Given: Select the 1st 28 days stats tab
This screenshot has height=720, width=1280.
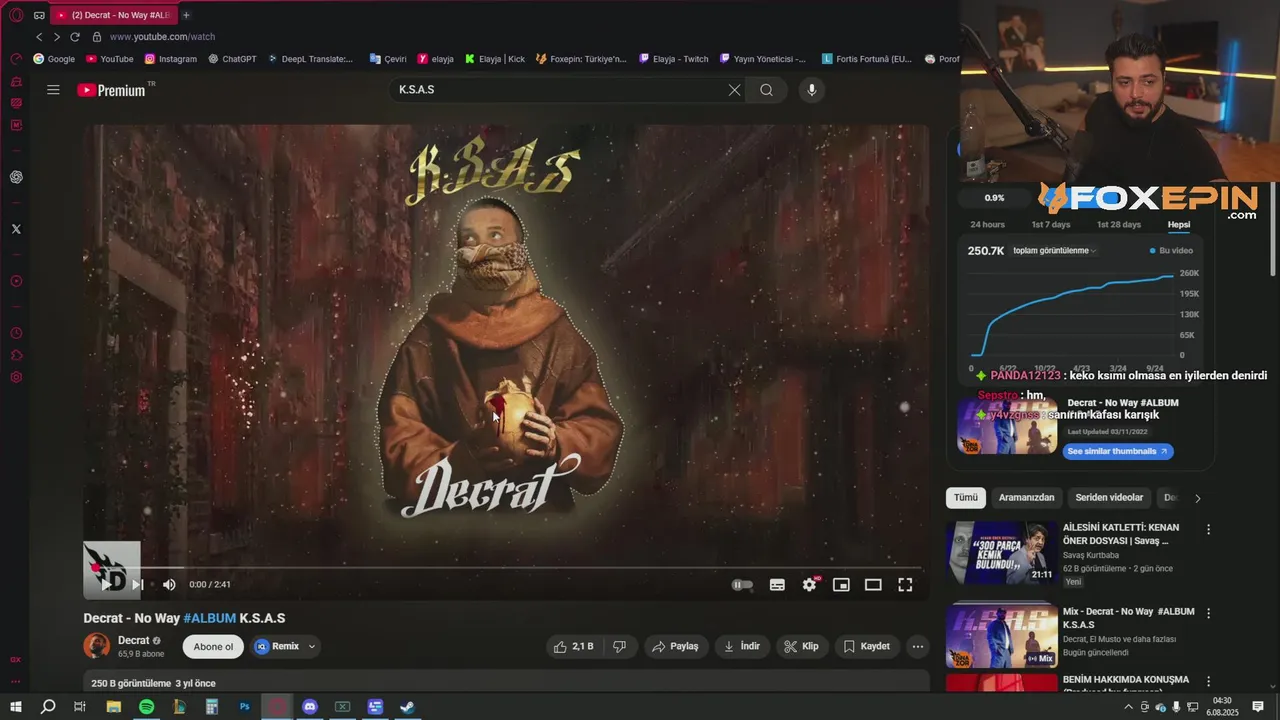Looking at the screenshot, I should [x=1119, y=225].
